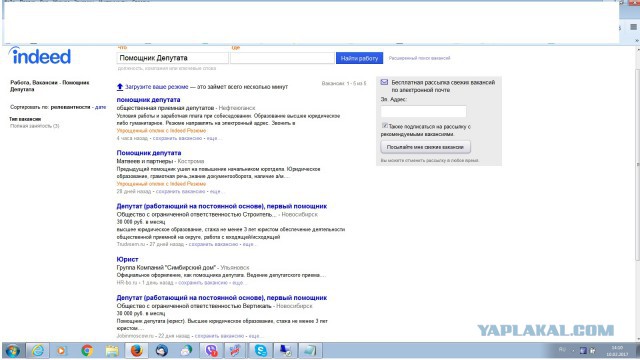Click the upload resume arrow icon
The image size is (640, 360).
coord(120,87)
